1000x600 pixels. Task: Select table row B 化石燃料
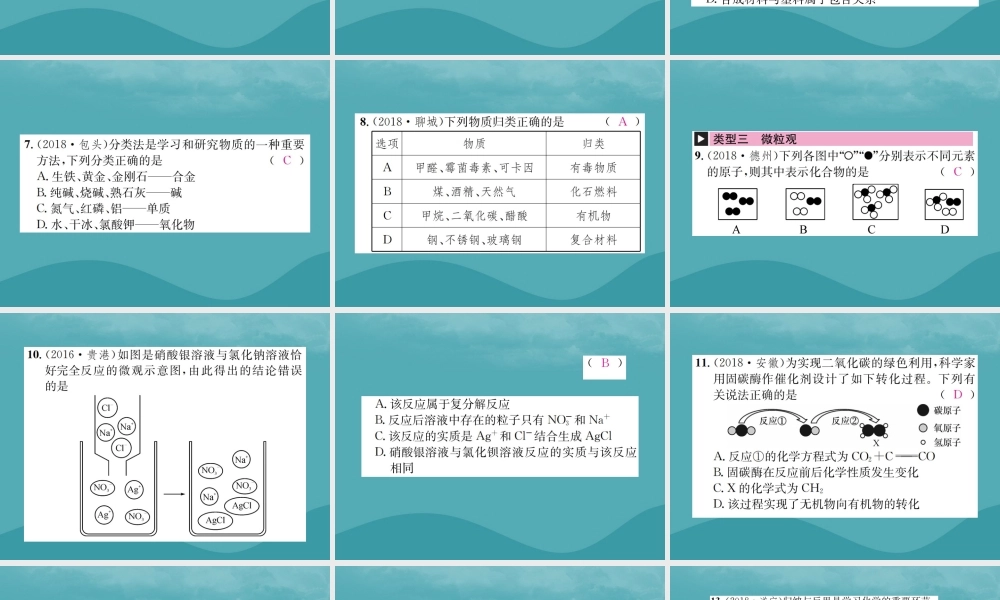click(500, 191)
